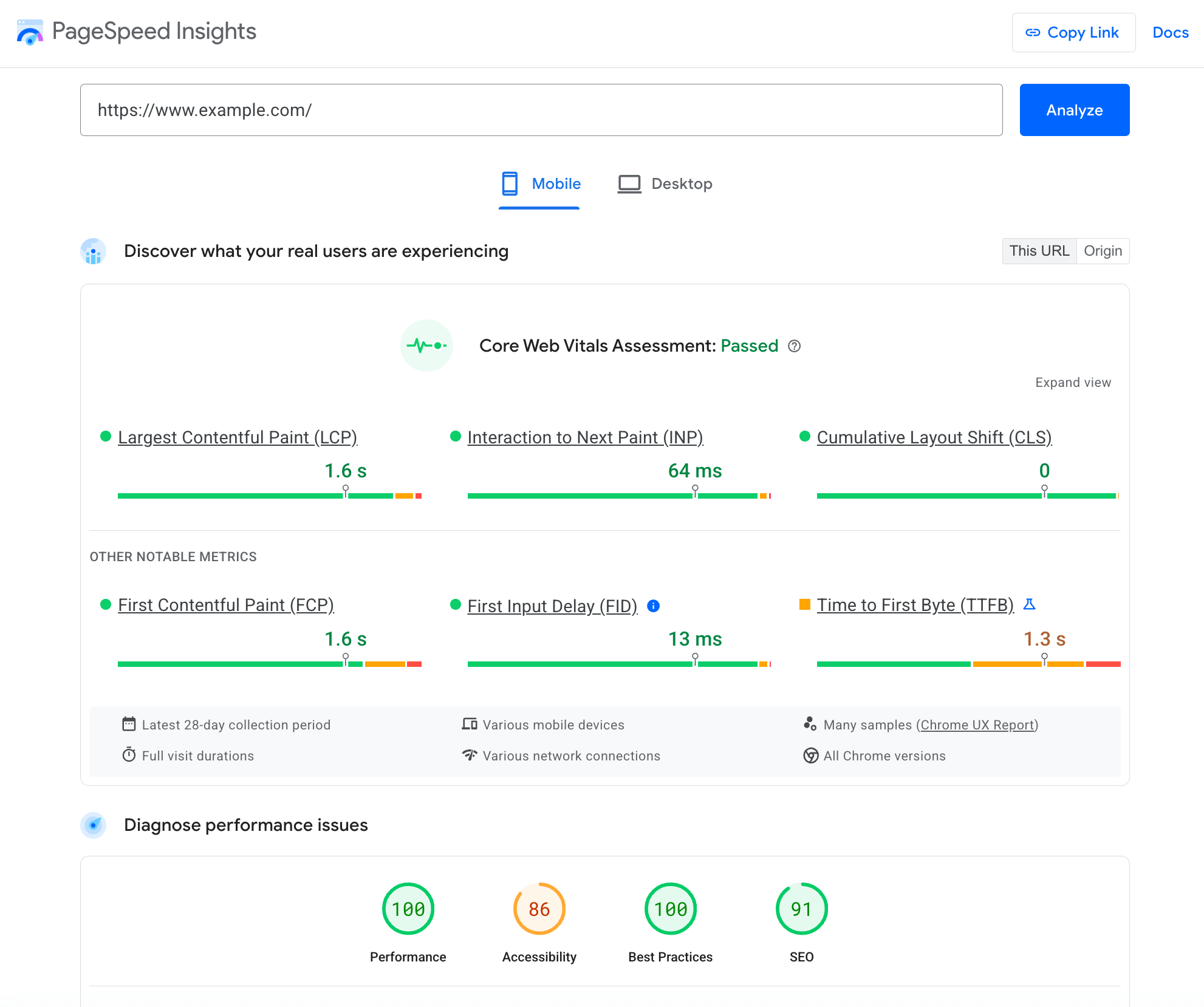Toggle to This URL view
Screen dimensions: 1204x1007
1039,251
